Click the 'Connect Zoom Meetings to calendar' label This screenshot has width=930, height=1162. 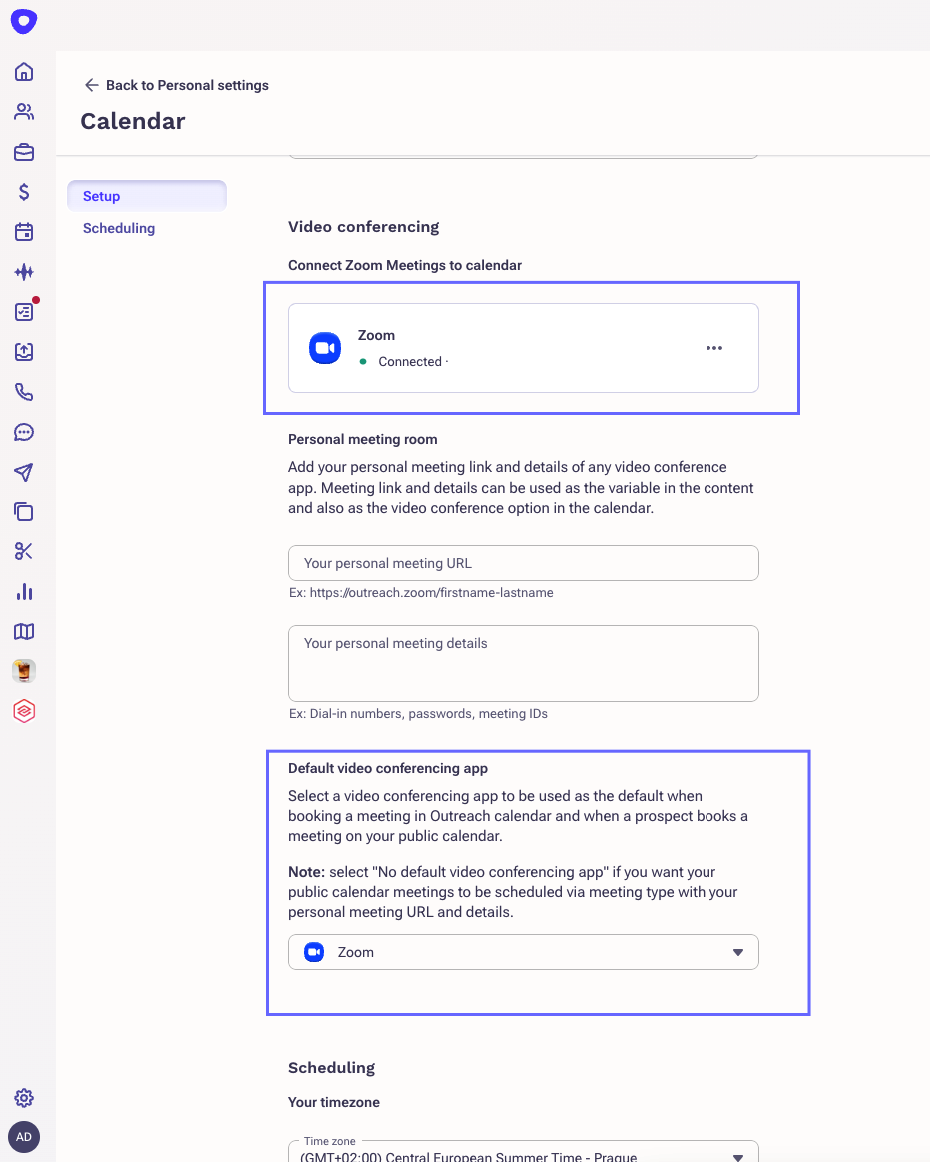405,265
